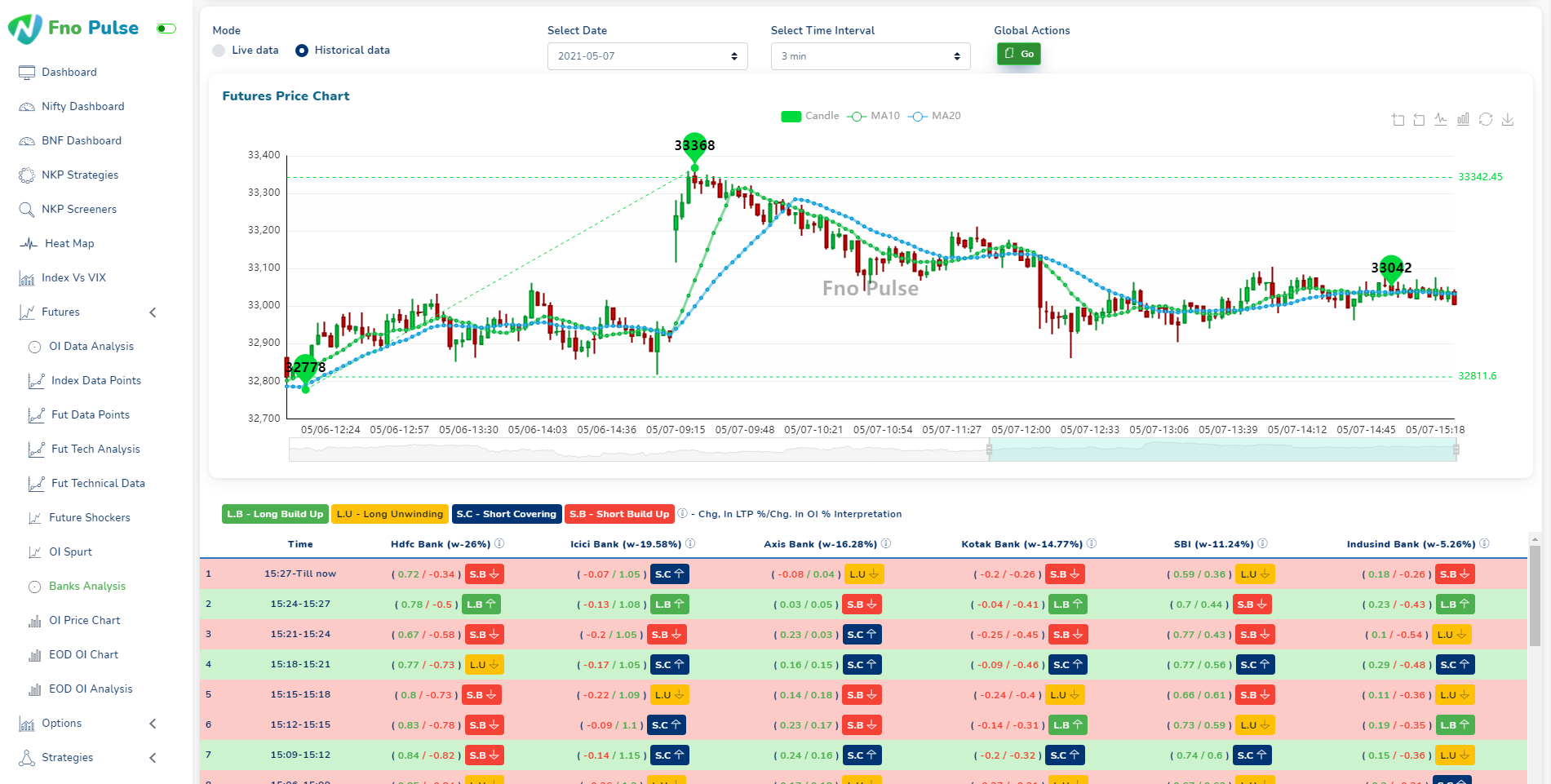Click Hdfc Bank info icon

pos(499,543)
